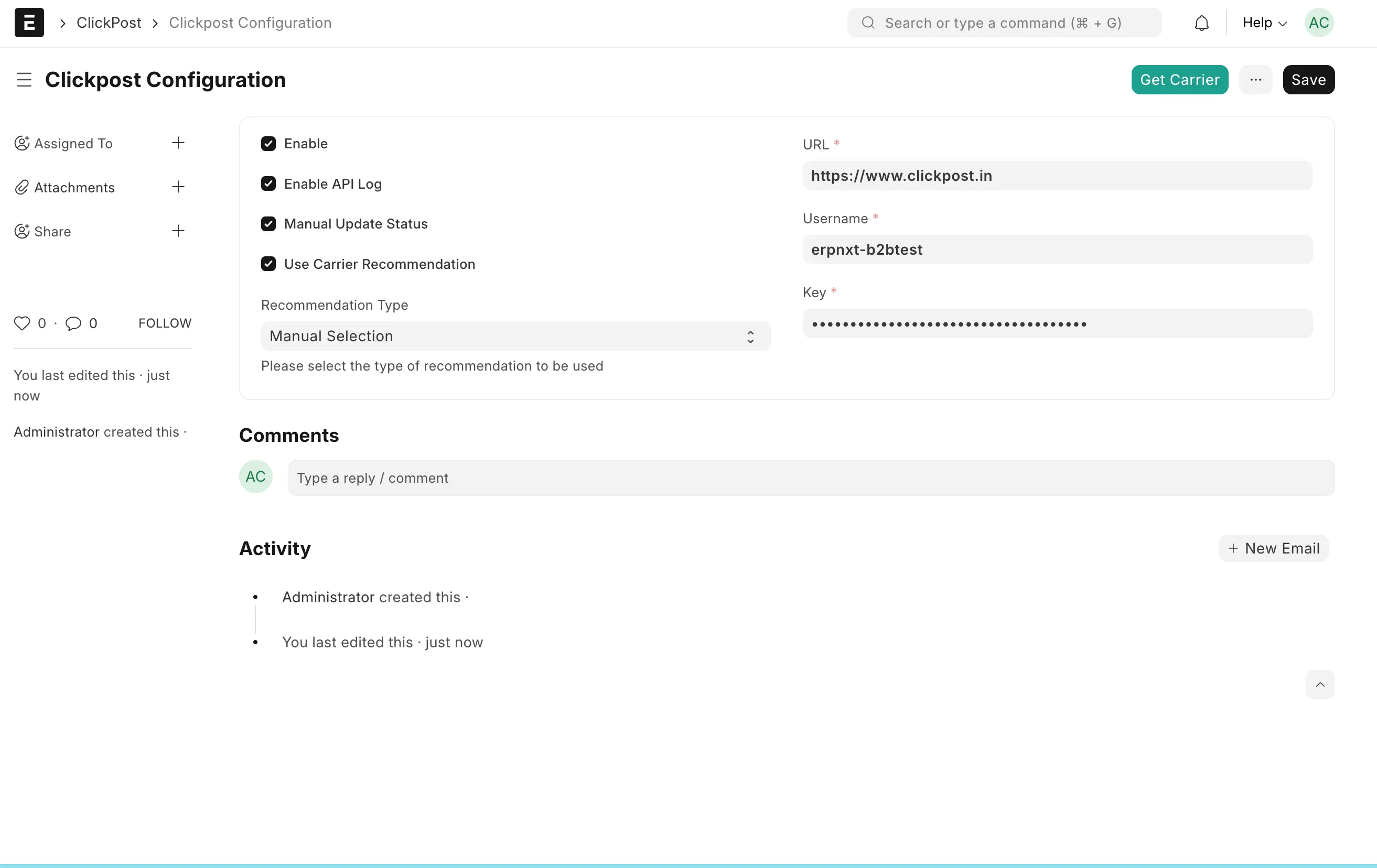This screenshot has width=1377, height=868.
Task: Click the Assigned To sidebar label
Action: pos(73,144)
